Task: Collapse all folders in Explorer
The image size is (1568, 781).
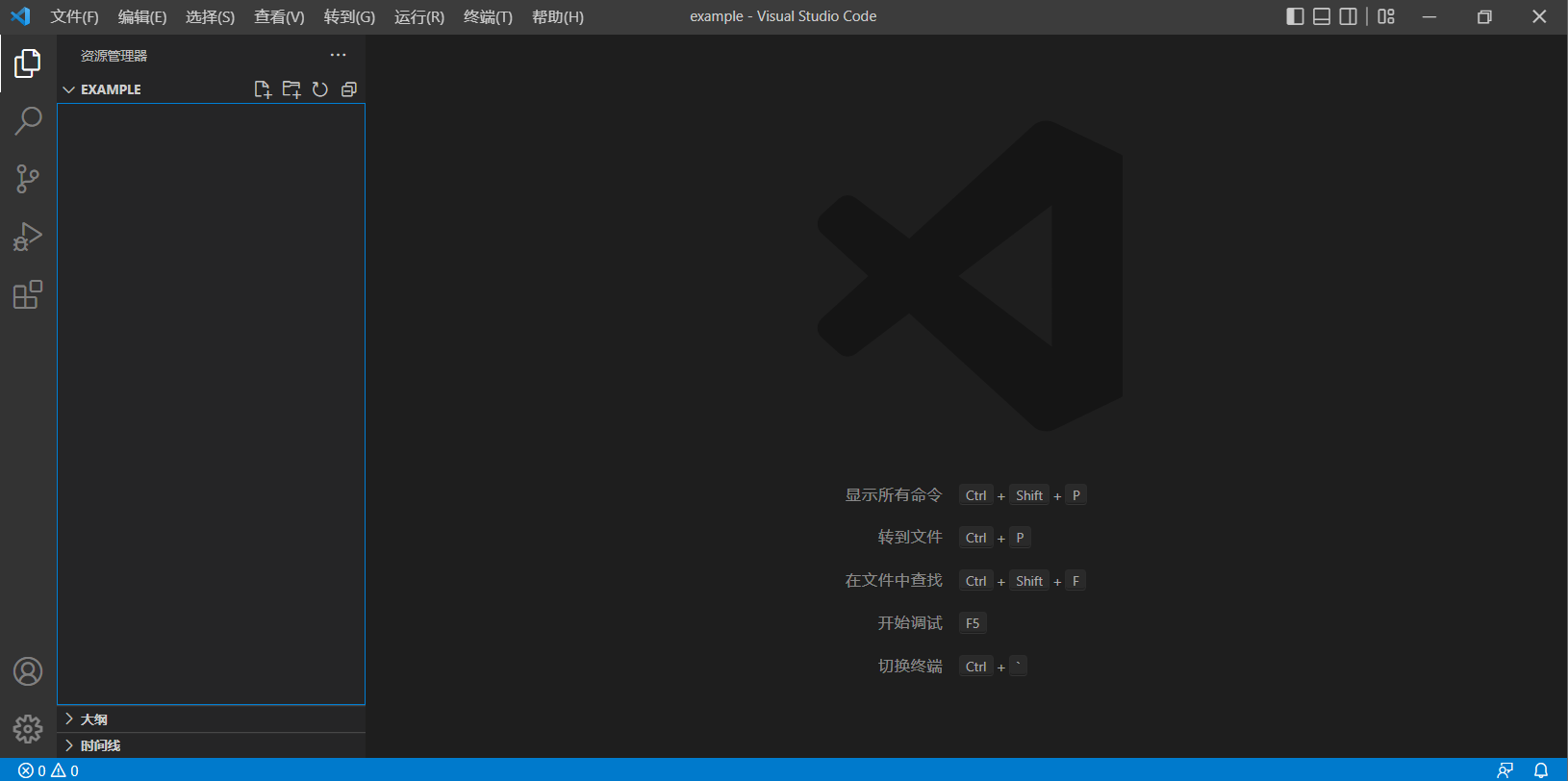Action: [349, 89]
